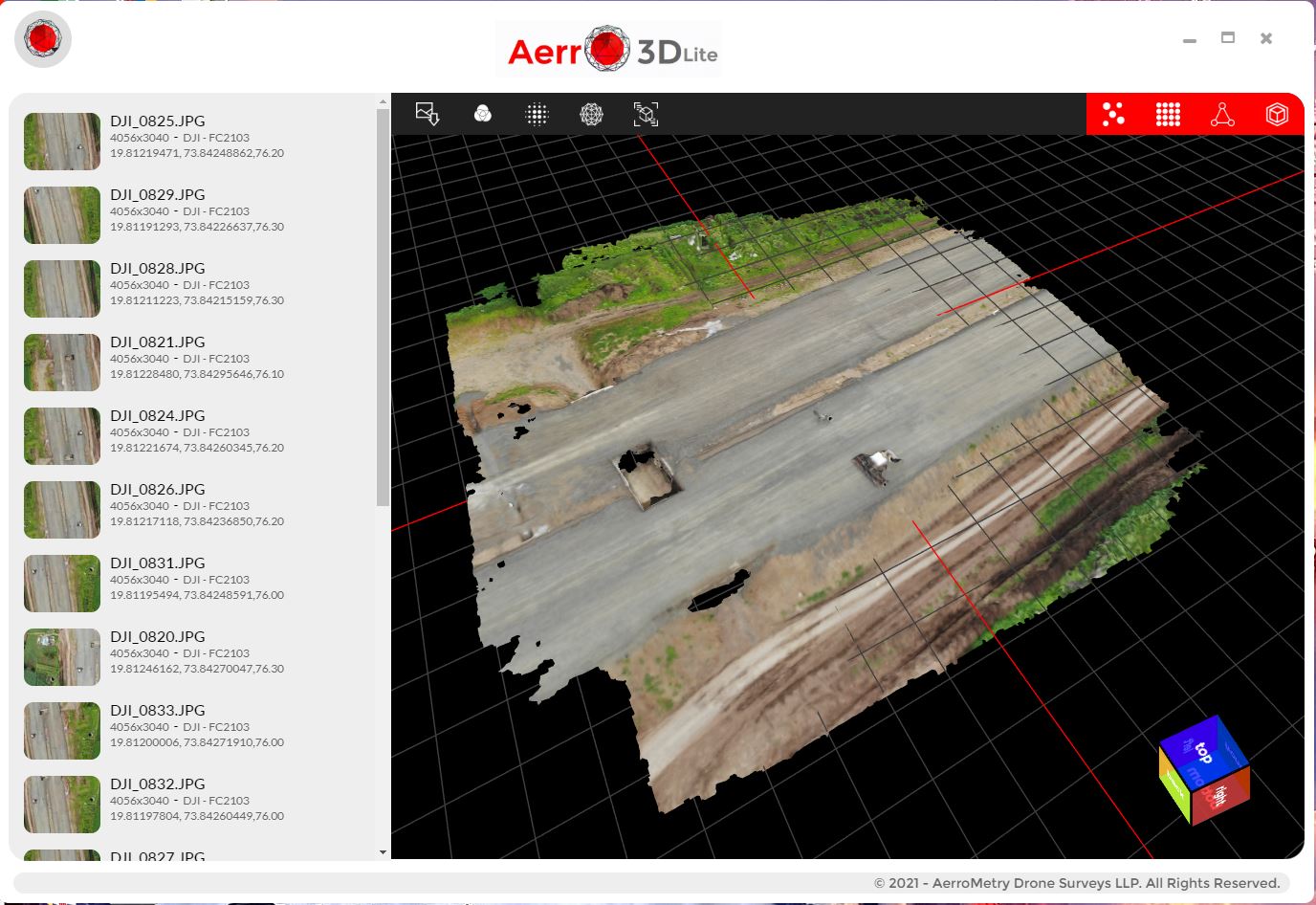The image size is (1316, 905).
Task: Click the overlapping circles color icon
Action: [x=483, y=115]
